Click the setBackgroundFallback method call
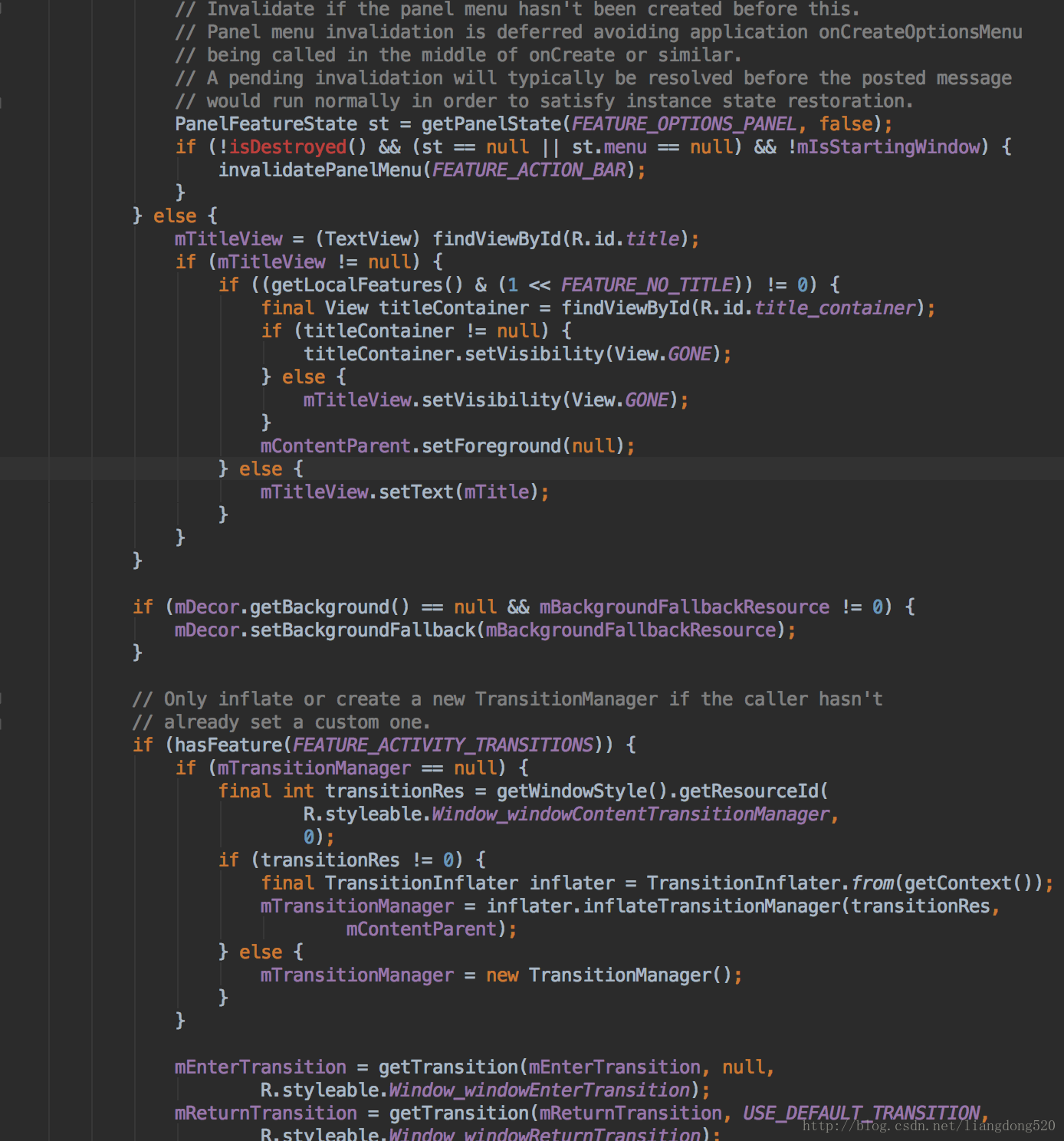 pyautogui.click(x=363, y=630)
